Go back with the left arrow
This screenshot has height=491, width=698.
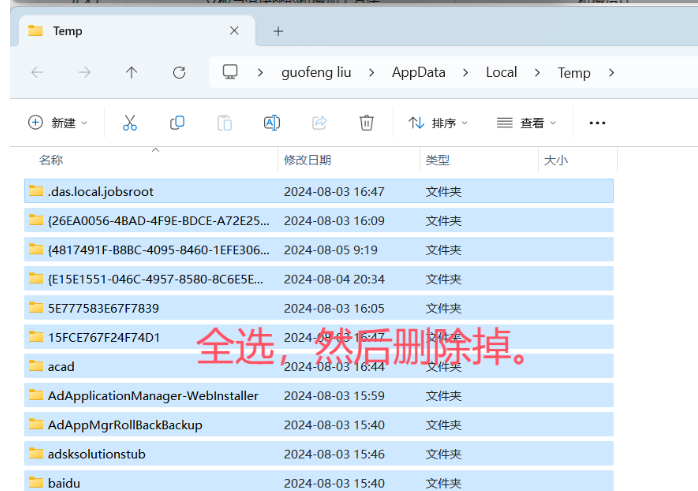tap(37, 72)
